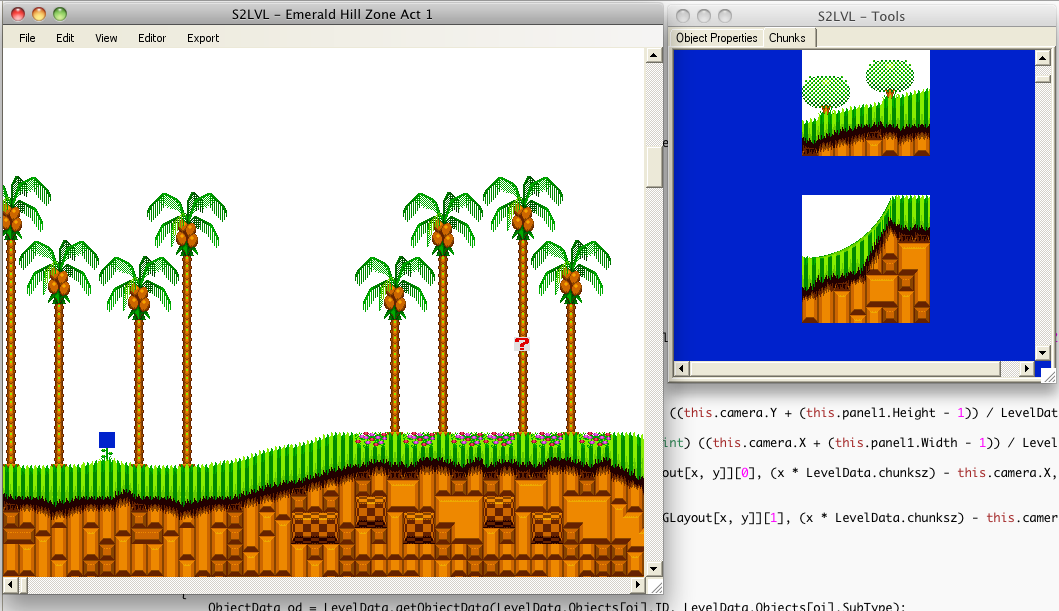Click 'this.panel1.Width' in the background code
1059x611 pixels.
click(893, 442)
